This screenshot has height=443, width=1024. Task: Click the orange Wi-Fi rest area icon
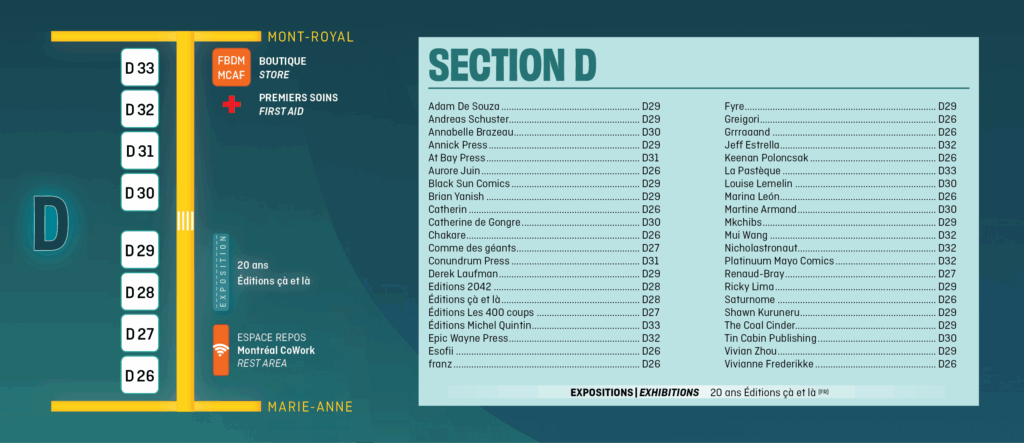(x=220, y=350)
